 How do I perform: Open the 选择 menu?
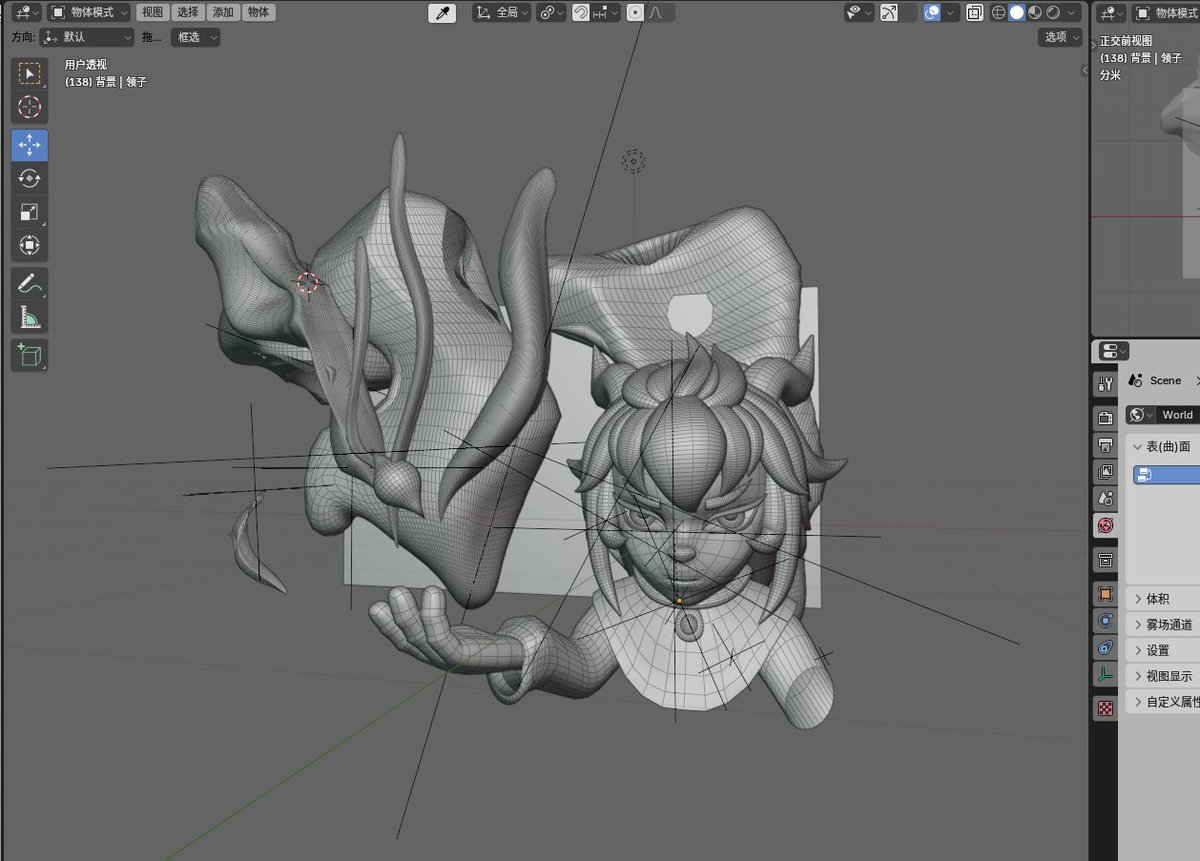pyautogui.click(x=187, y=13)
